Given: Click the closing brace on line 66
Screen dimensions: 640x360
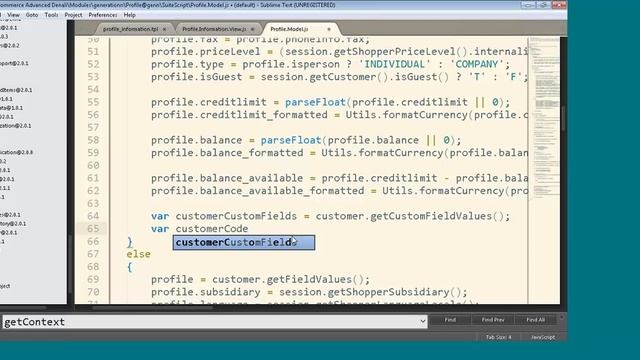Looking at the screenshot, I should click(x=130, y=242).
